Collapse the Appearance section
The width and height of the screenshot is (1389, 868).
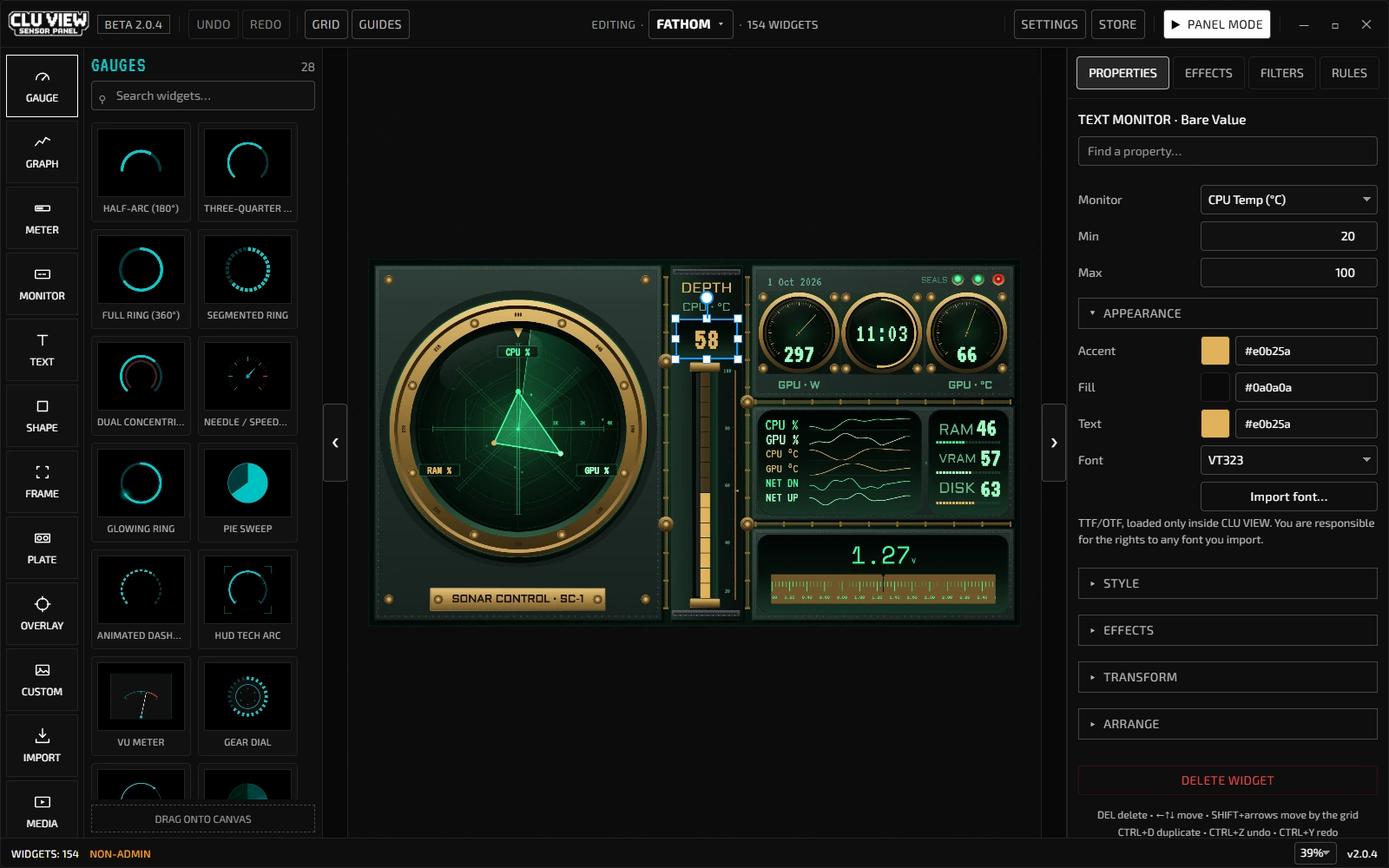click(x=1228, y=313)
